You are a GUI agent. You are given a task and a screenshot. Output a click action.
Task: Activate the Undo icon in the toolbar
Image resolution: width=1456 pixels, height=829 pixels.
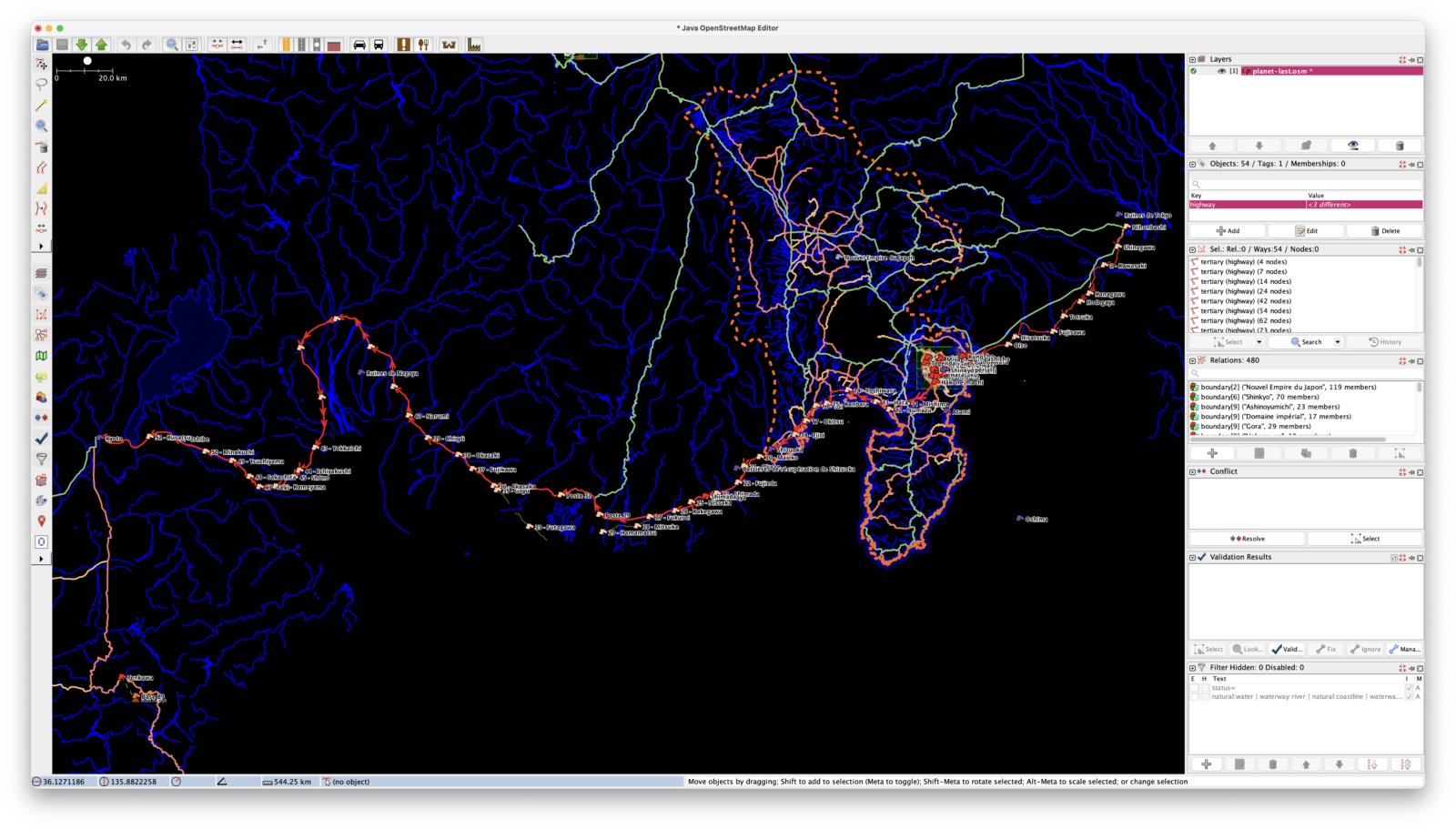pos(126,43)
